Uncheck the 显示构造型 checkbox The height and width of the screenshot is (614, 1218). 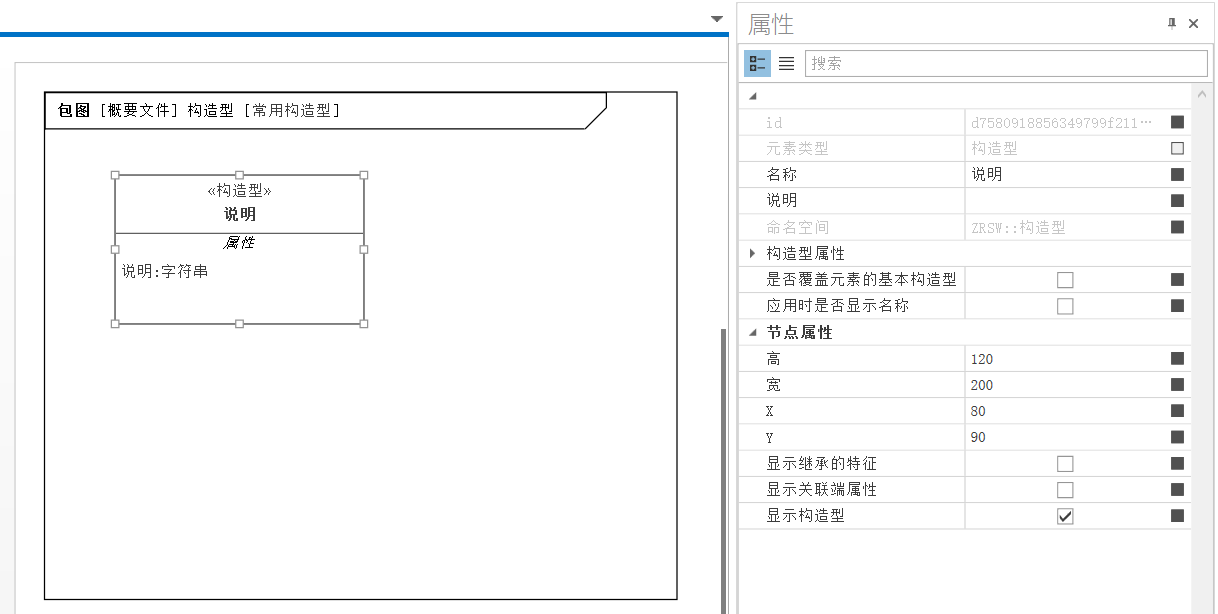(x=1065, y=516)
